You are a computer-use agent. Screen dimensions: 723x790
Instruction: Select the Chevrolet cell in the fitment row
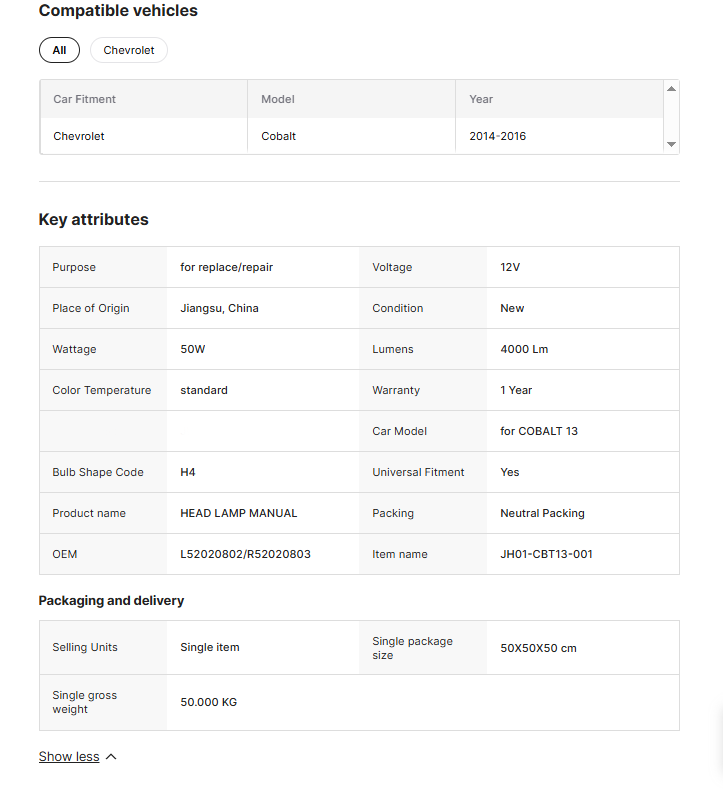[79, 136]
